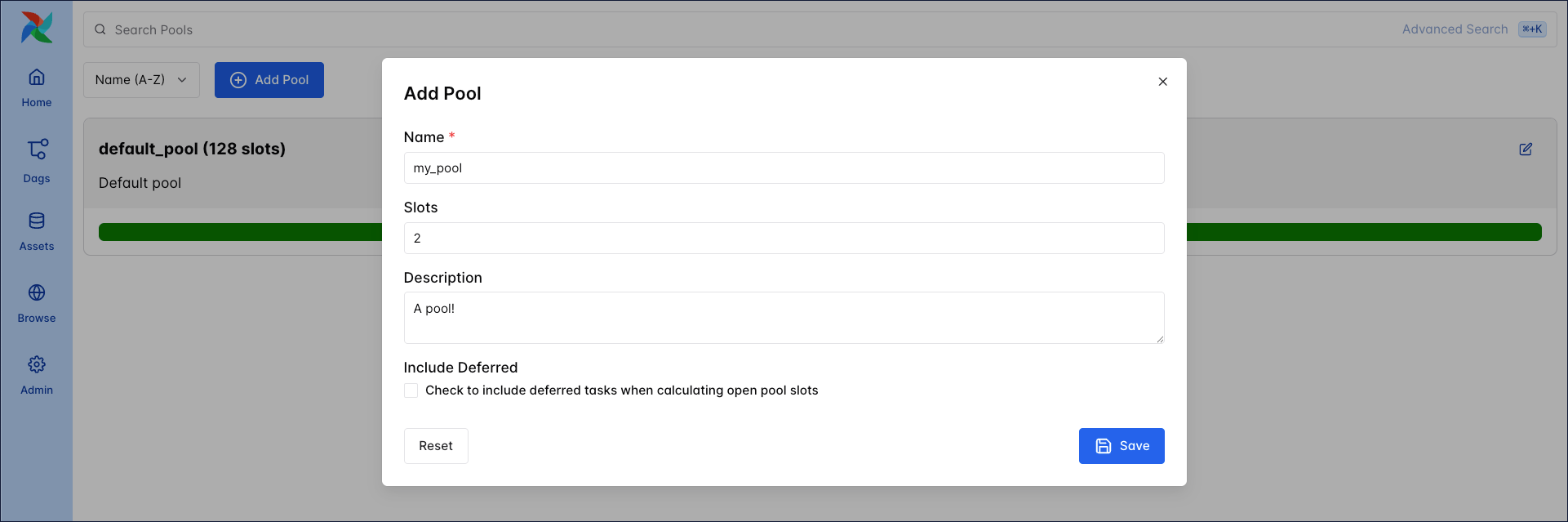Open Advanced Search

[1455, 29]
